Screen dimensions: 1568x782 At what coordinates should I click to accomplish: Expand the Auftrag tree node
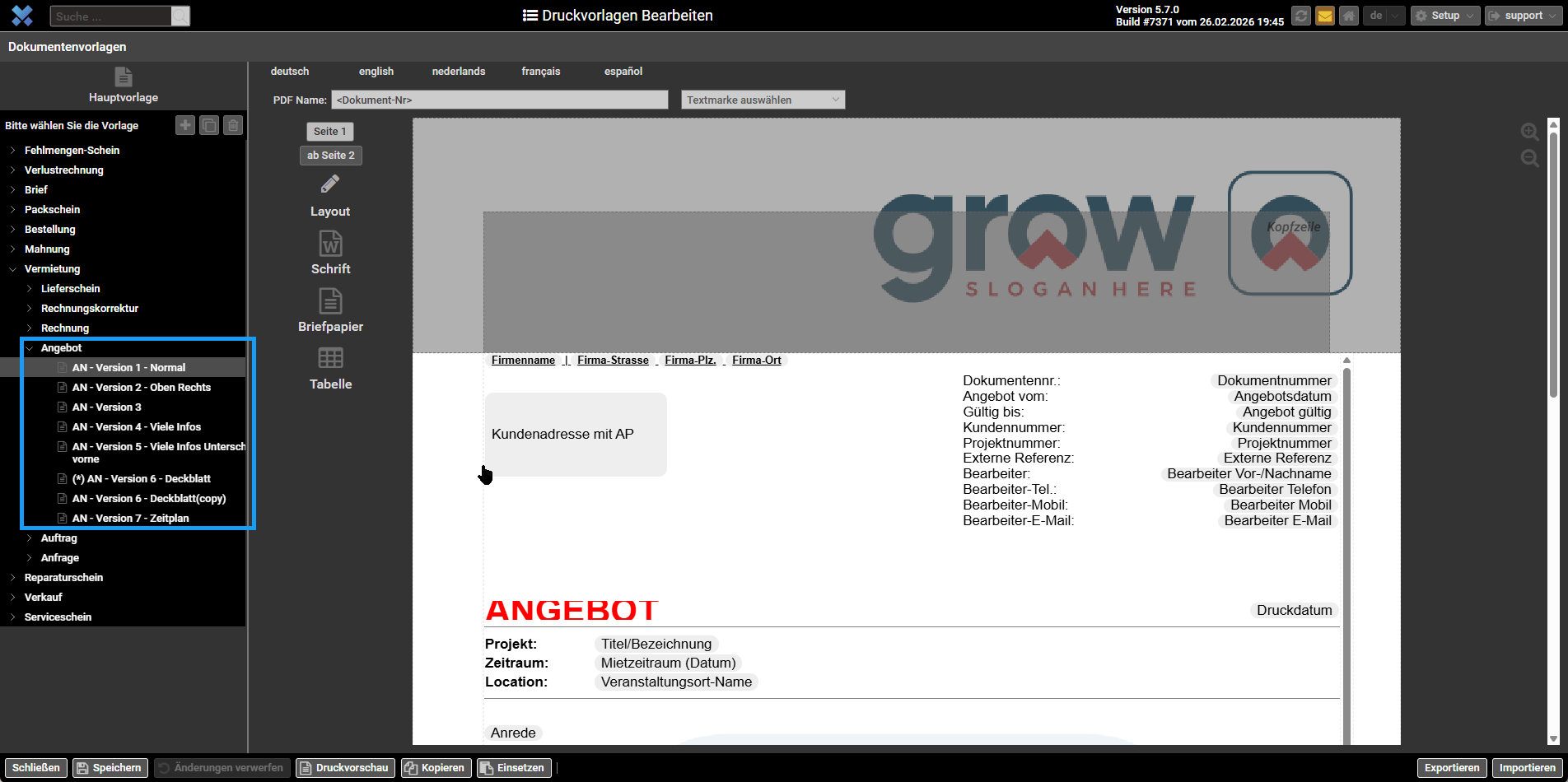coord(30,538)
